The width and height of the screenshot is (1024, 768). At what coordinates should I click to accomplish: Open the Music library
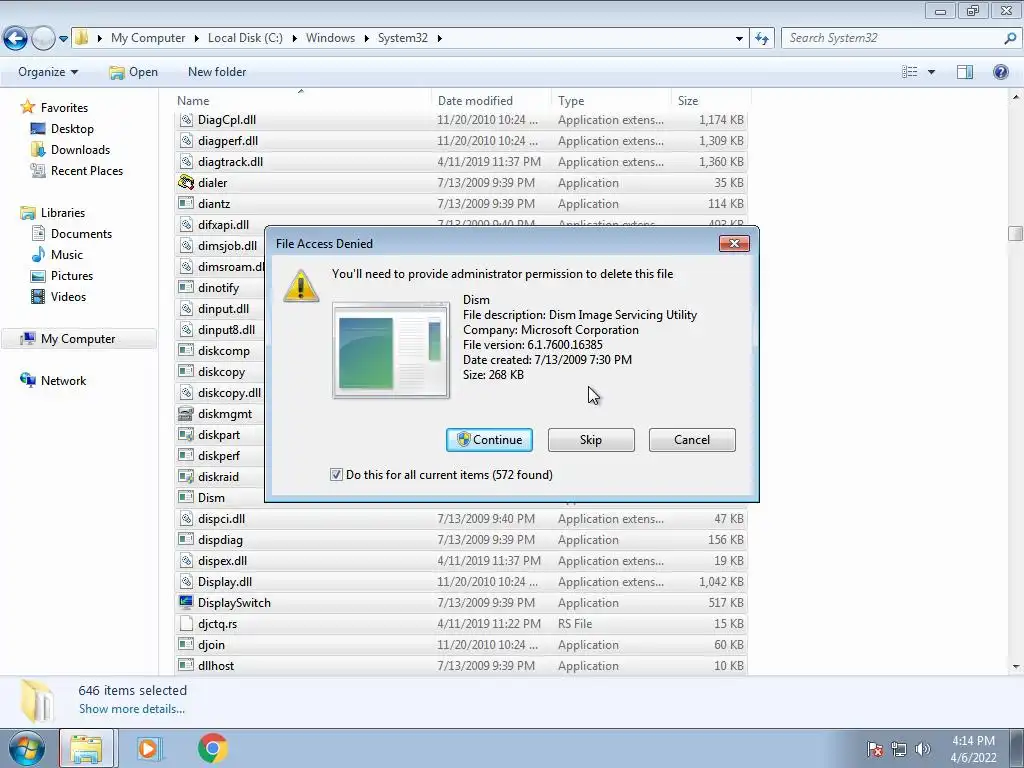pyautogui.click(x=57, y=254)
